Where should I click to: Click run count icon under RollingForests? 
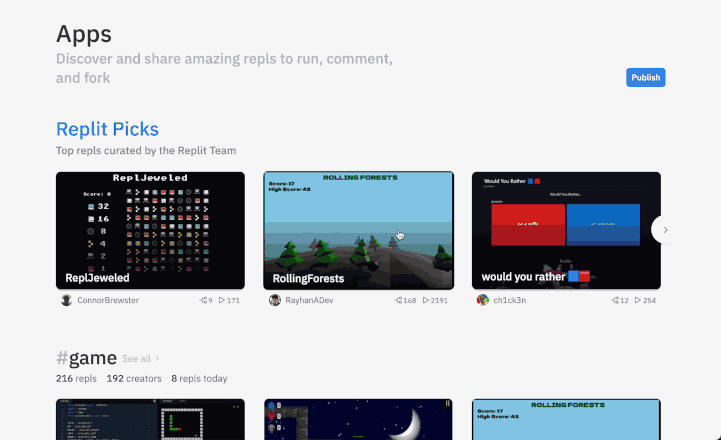point(427,300)
